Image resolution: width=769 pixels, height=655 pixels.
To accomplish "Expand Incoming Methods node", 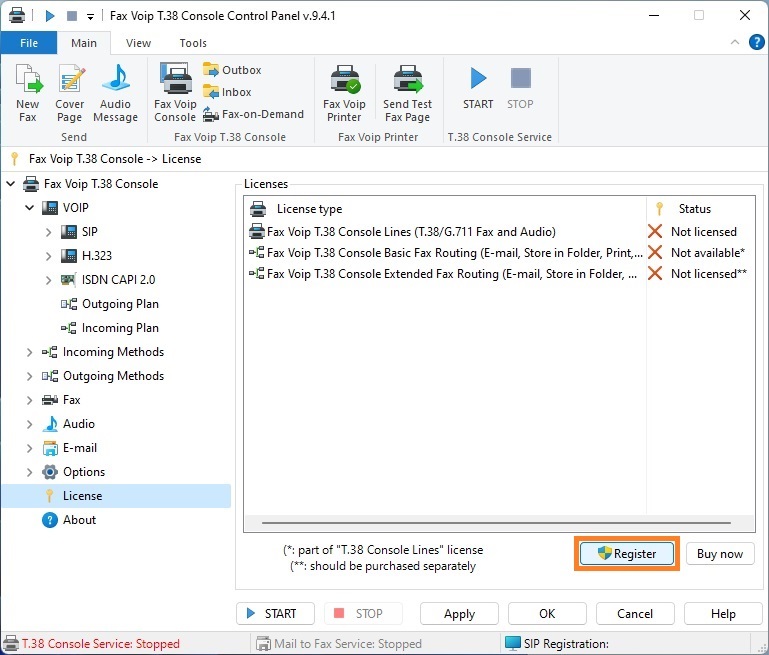I will [x=29, y=352].
